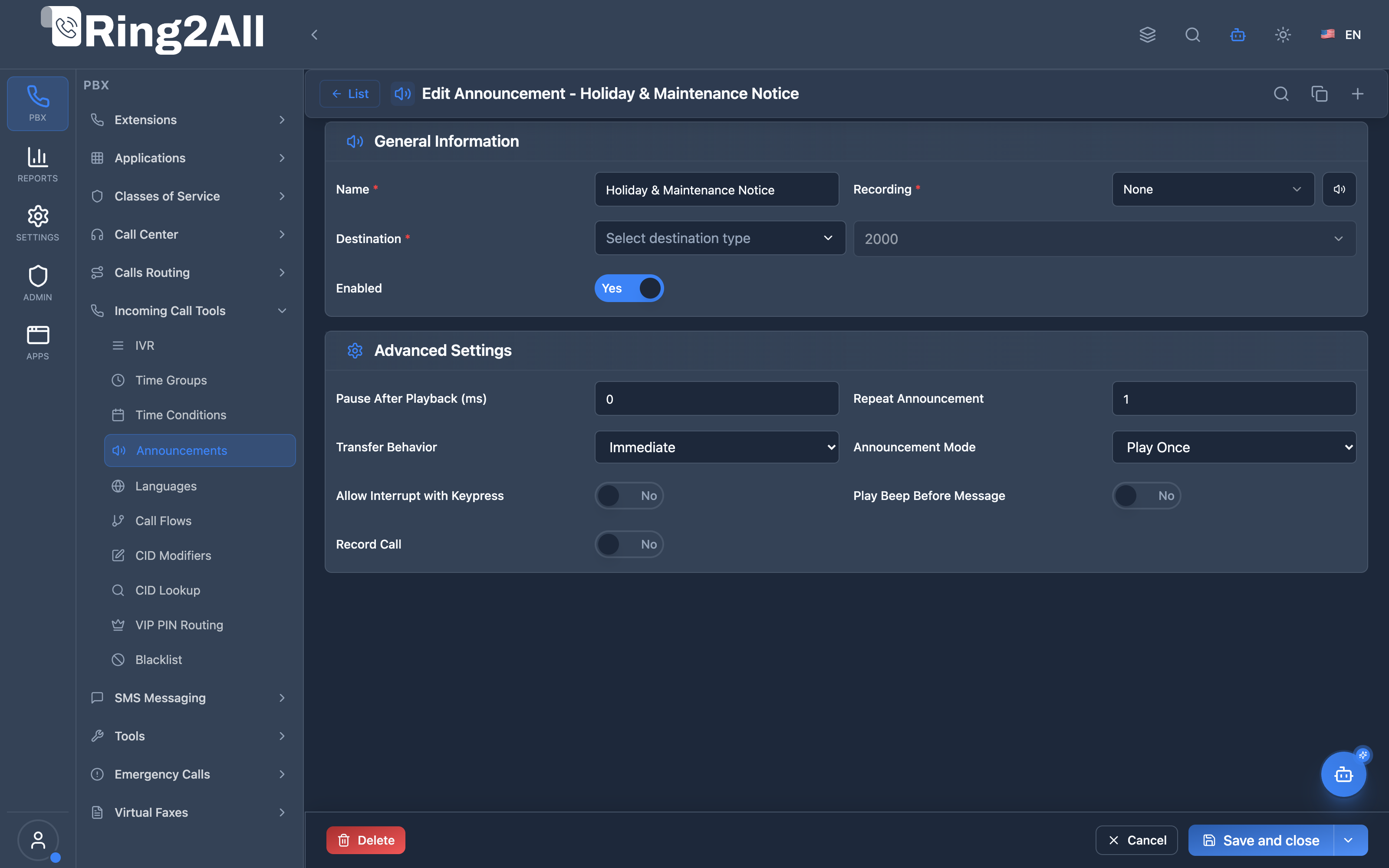Play recording preview speaker button
This screenshot has height=868, width=1389.
[x=1339, y=190]
